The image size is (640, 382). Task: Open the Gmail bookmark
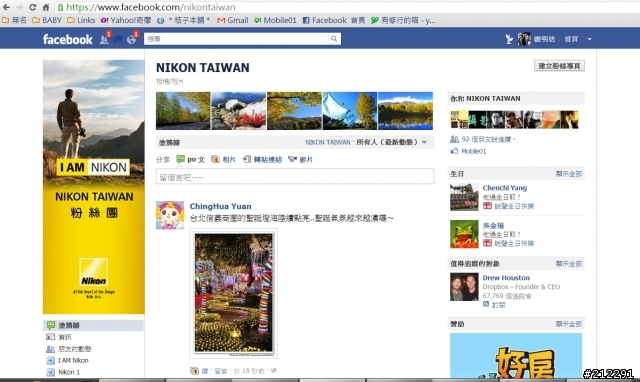coord(233,20)
